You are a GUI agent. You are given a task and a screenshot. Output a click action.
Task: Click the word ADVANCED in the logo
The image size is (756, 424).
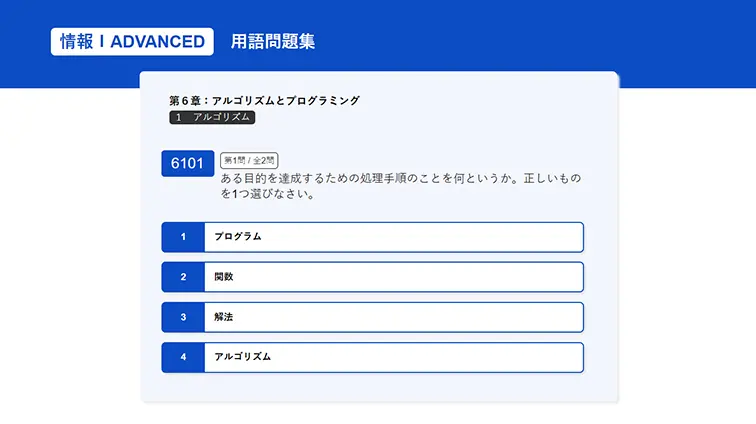(x=157, y=42)
